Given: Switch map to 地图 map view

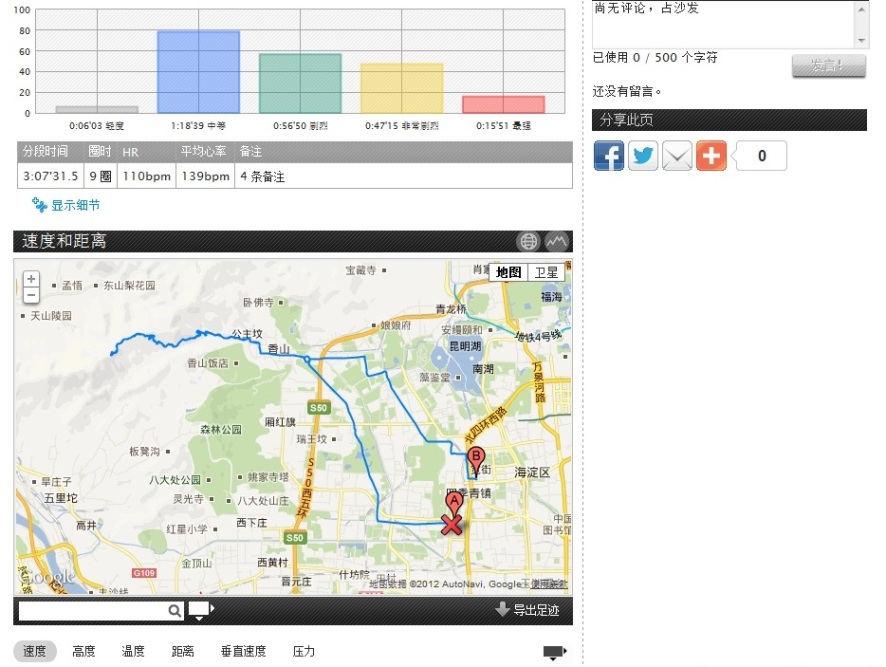Looking at the screenshot, I should point(509,272).
